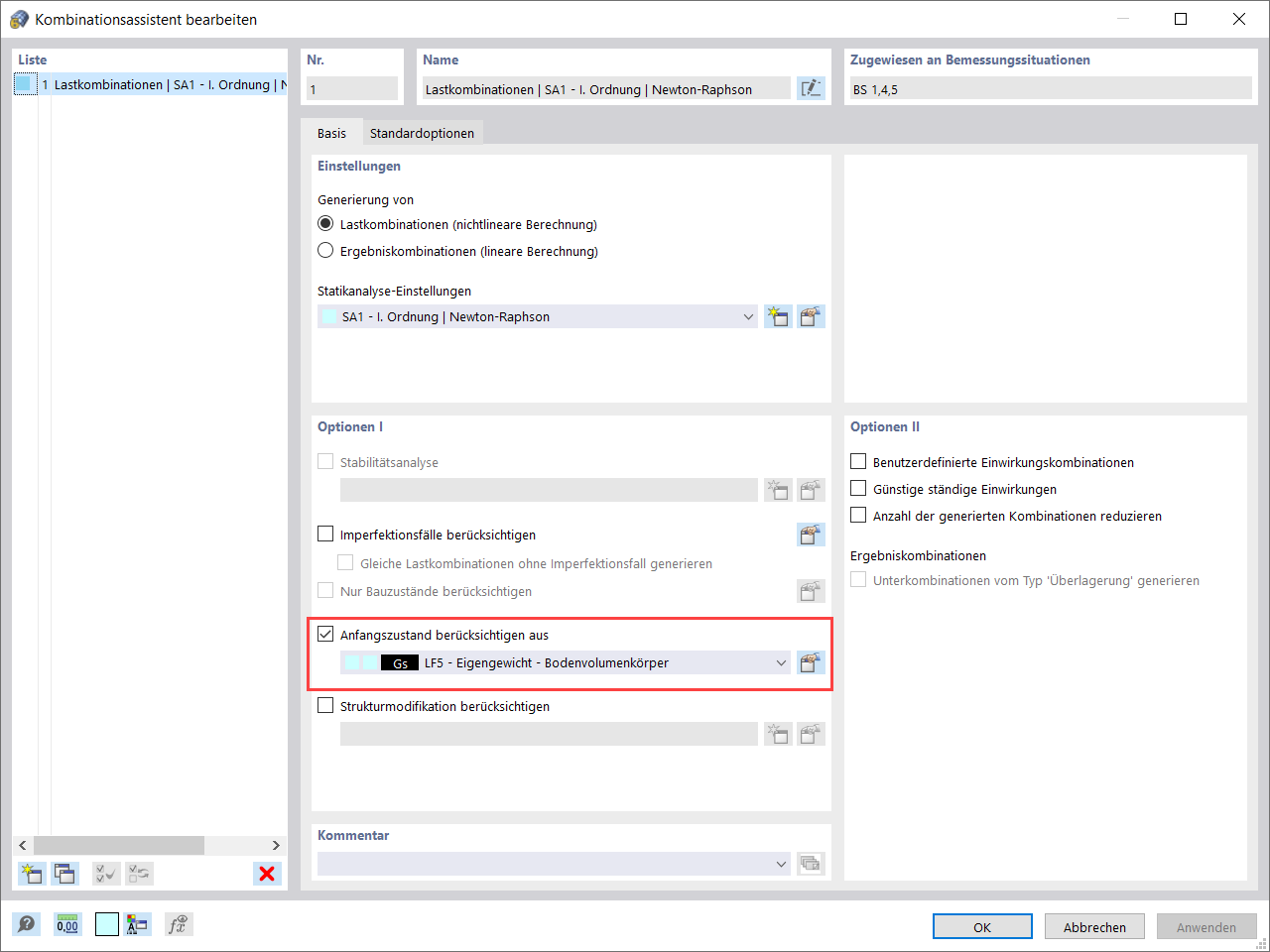
Task: Click right arrow of list scrollbar
Action: (276, 845)
